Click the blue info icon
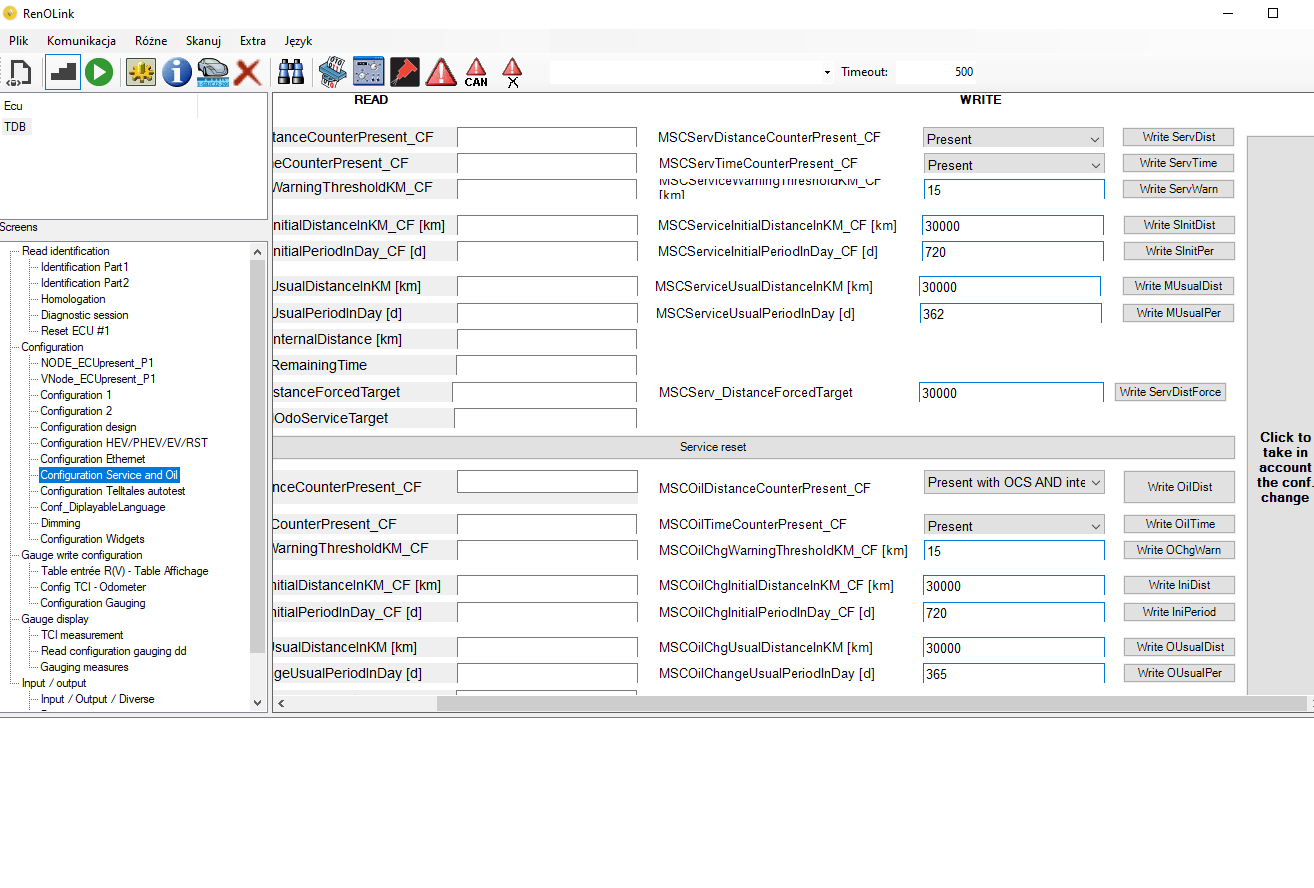The width and height of the screenshot is (1314, 888). click(177, 72)
